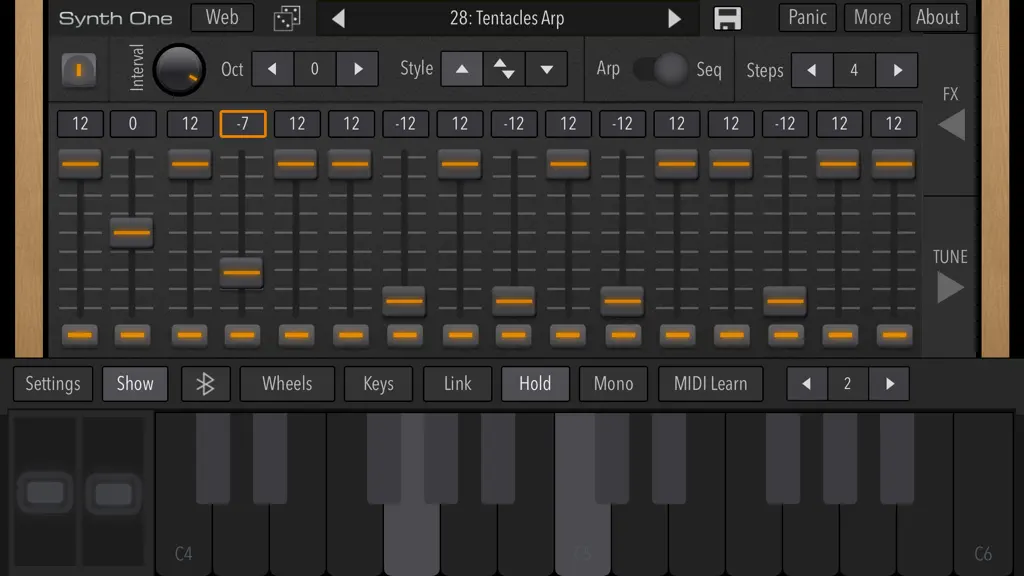Toggle step 8 on/off button

click(x=460, y=335)
